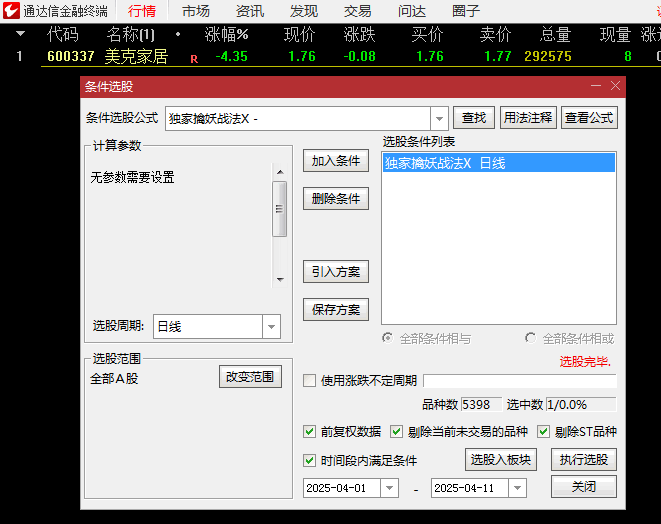The height and width of the screenshot is (524, 661).
Task: Click the 引入方案 button
Action: pyautogui.click(x=336, y=272)
